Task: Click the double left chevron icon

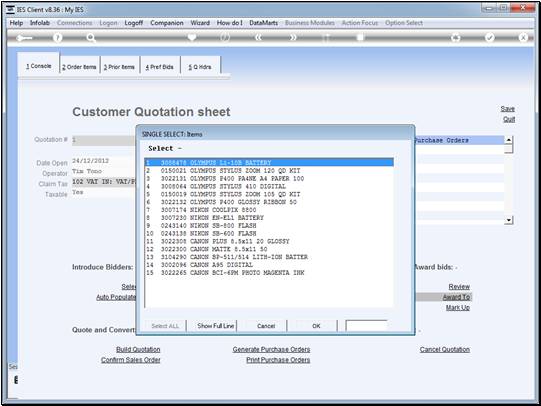Action: point(258,38)
